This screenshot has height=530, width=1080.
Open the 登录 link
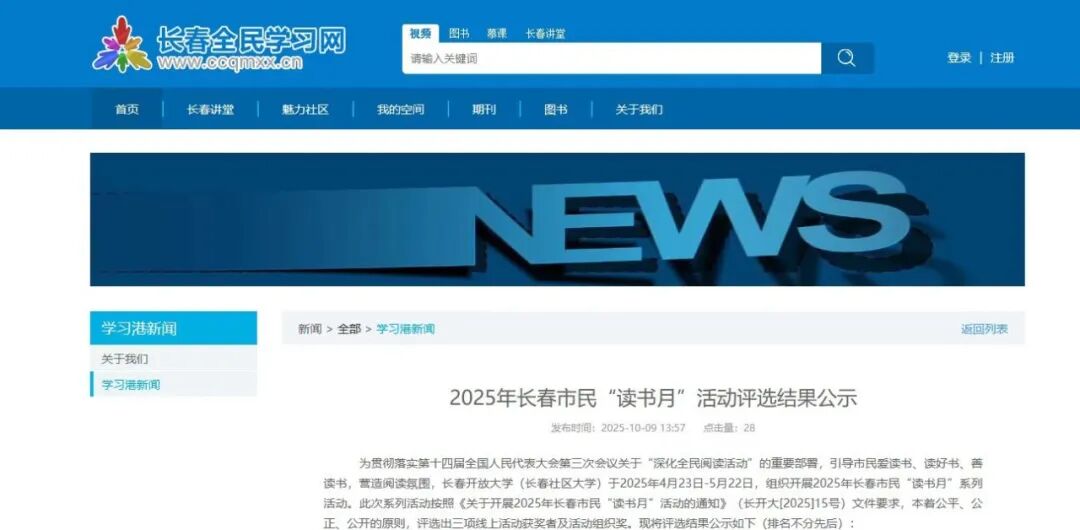(x=959, y=58)
